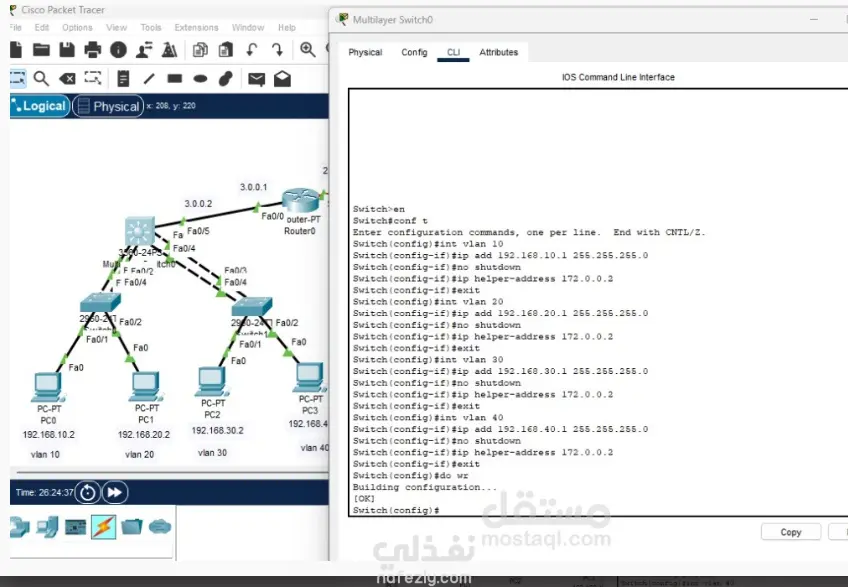Image resolution: width=848 pixels, height=587 pixels.
Task: Save the project with the floppy icon
Action: click(67, 50)
